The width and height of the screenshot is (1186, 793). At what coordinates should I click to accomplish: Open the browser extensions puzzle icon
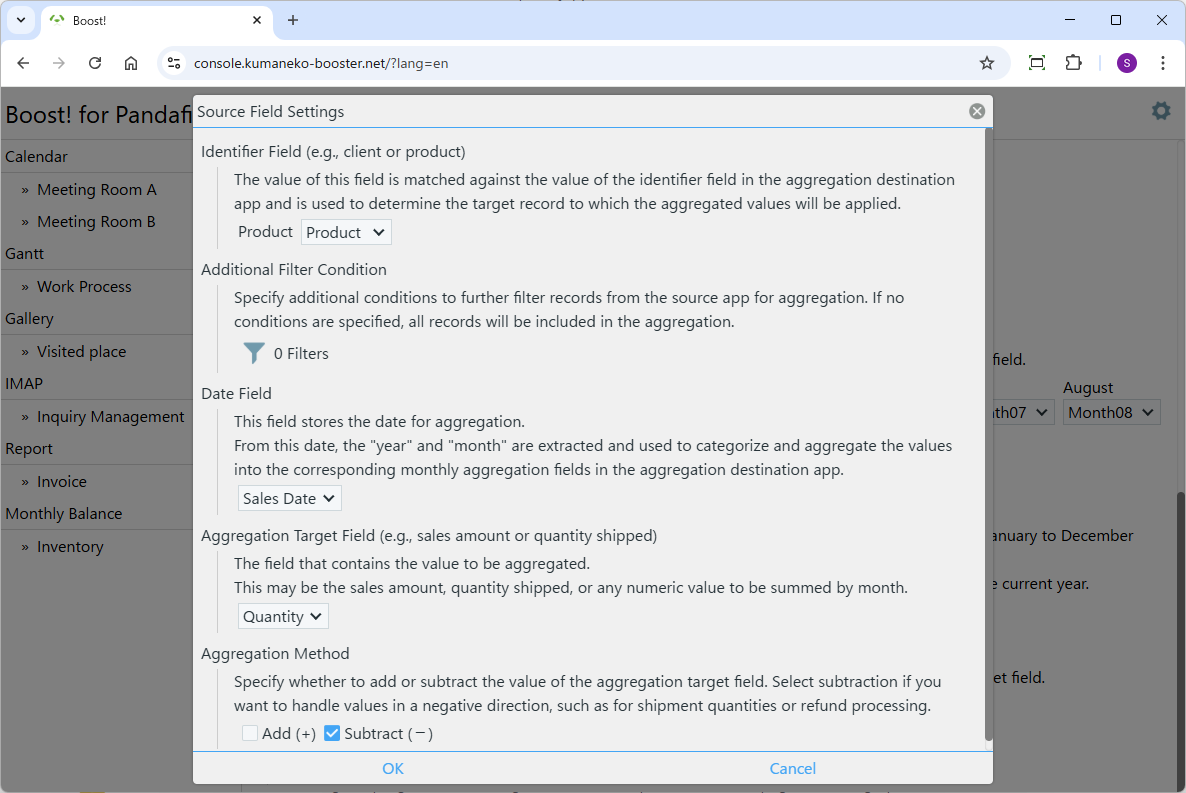(x=1073, y=63)
